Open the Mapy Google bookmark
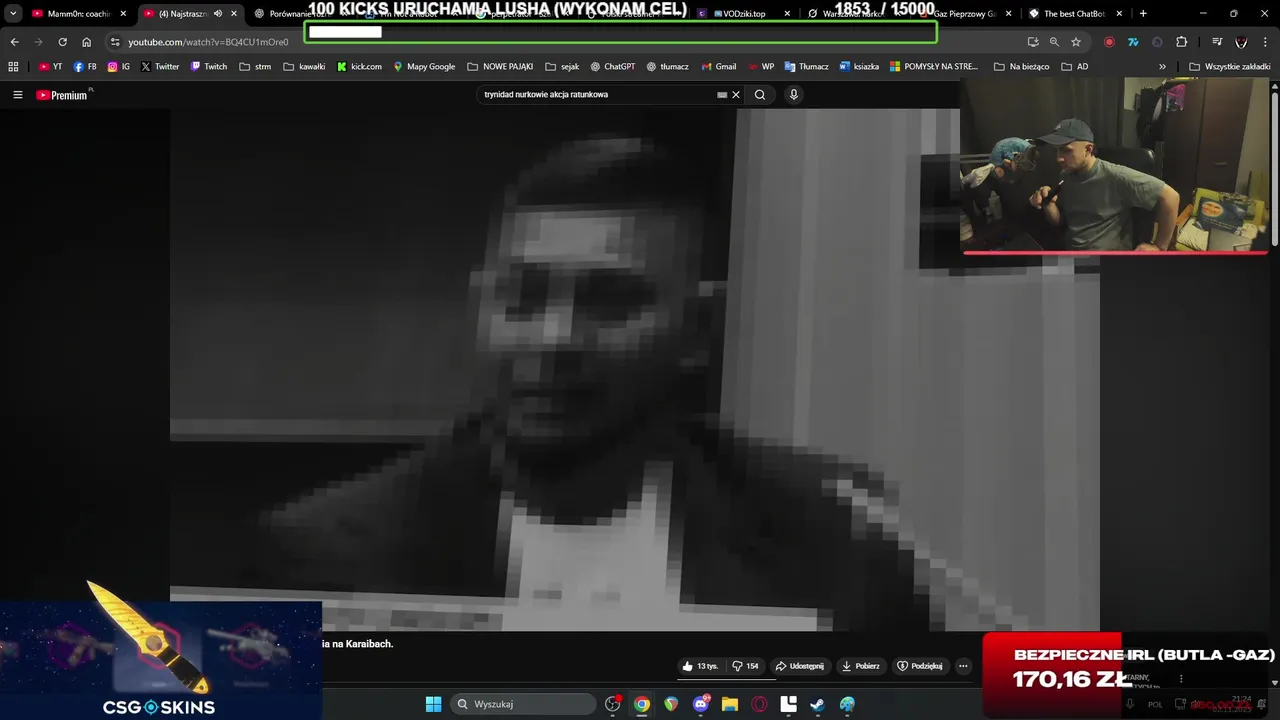 point(424,67)
